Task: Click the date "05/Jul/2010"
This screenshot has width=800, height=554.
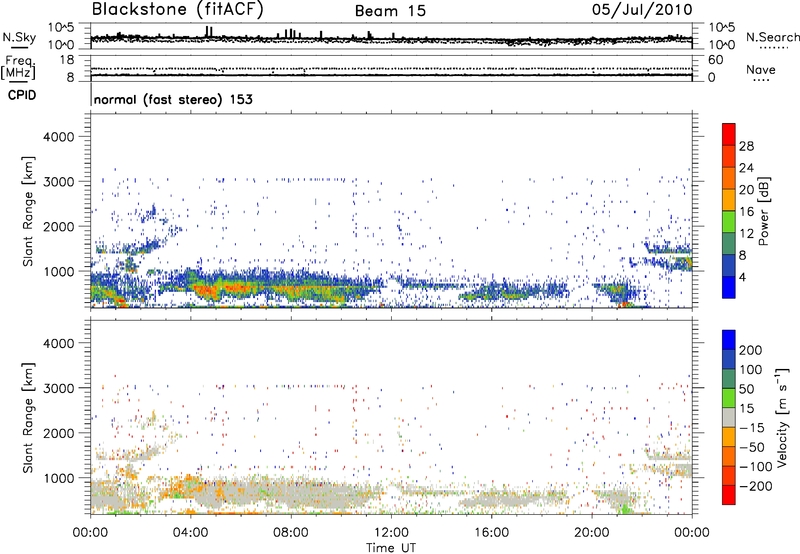Action: coord(642,10)
